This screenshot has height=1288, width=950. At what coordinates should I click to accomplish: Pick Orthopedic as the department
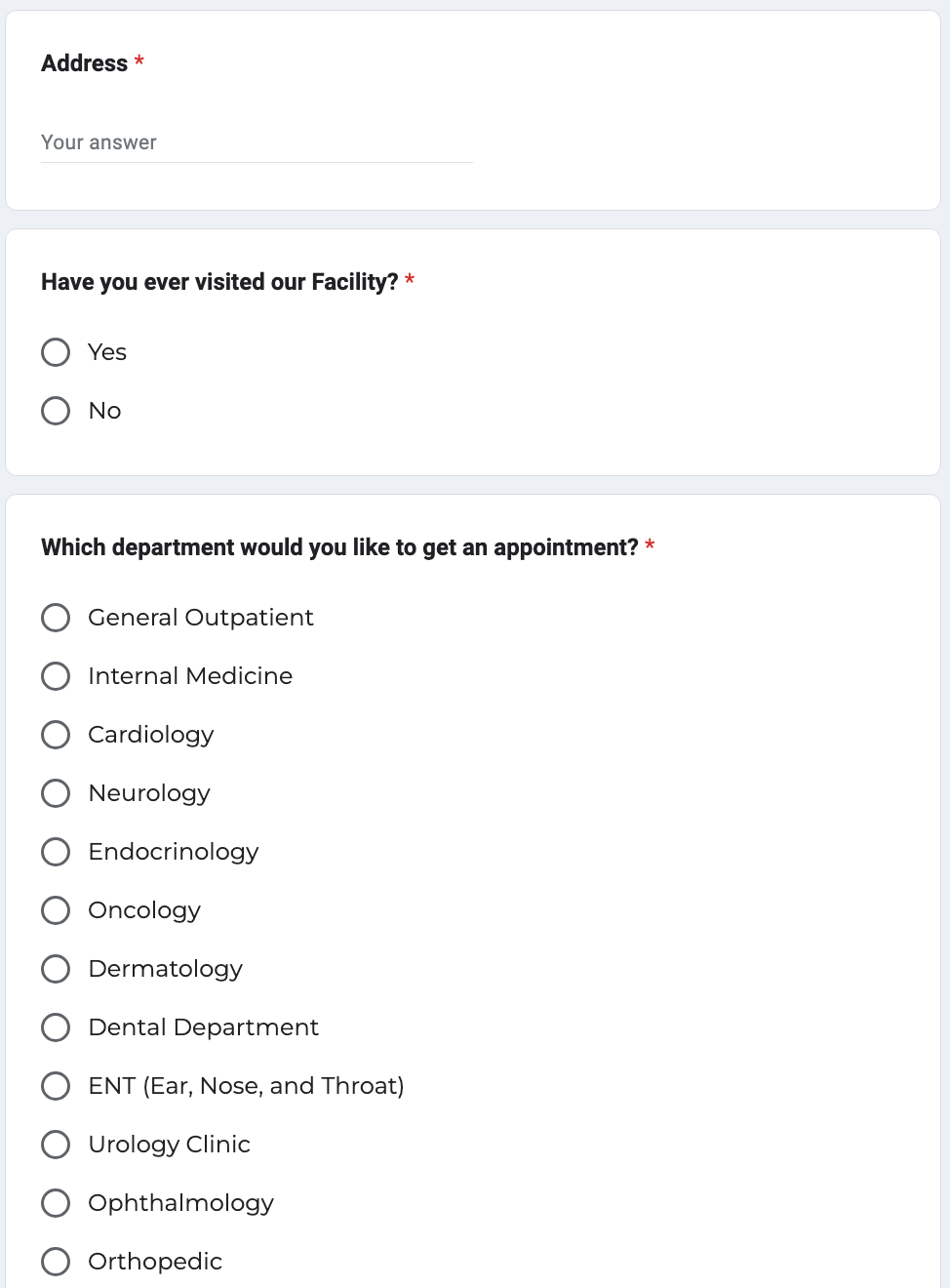tap(56, 1262)
